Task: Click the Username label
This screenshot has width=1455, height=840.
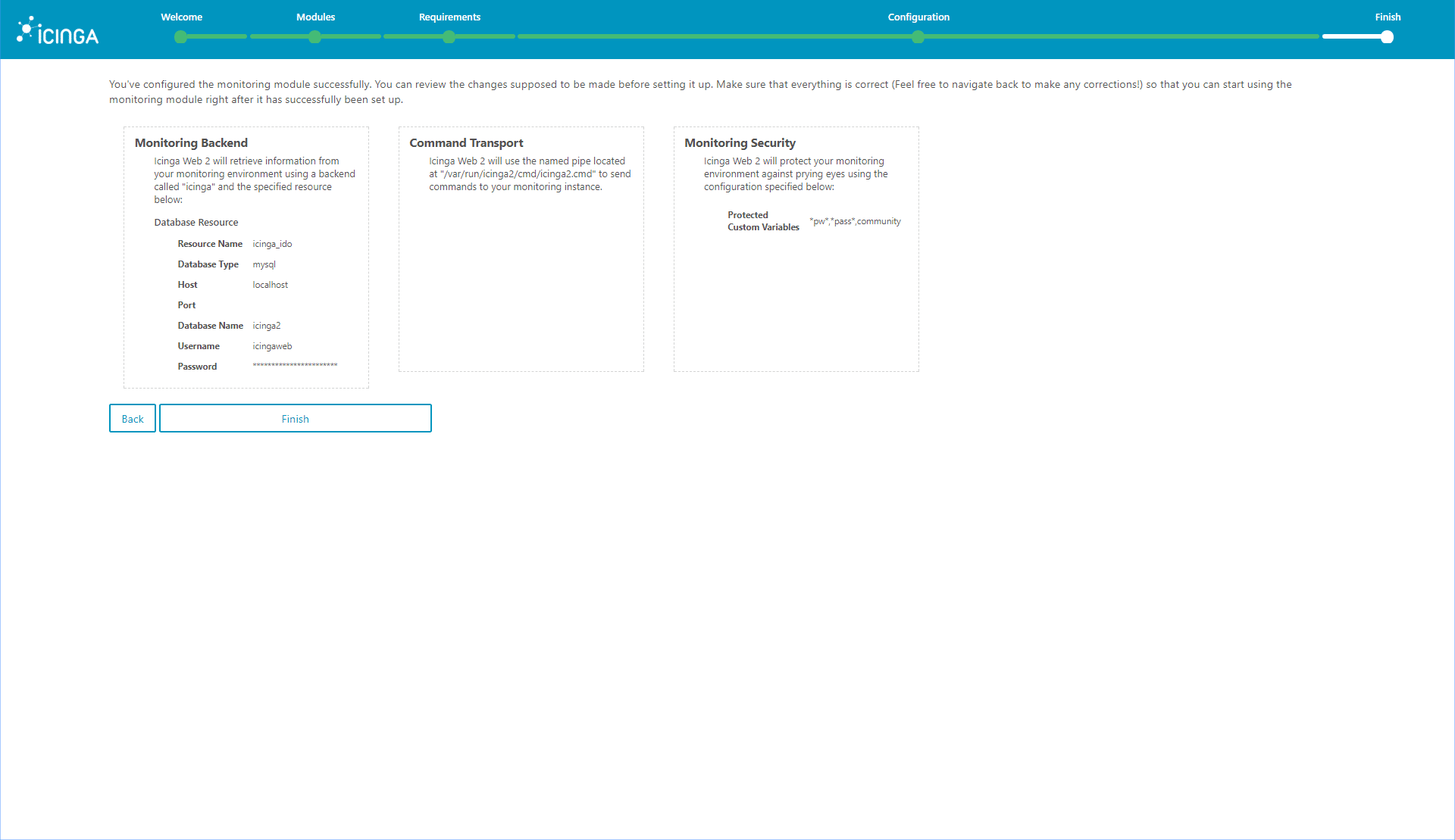Action: point(199,346)
